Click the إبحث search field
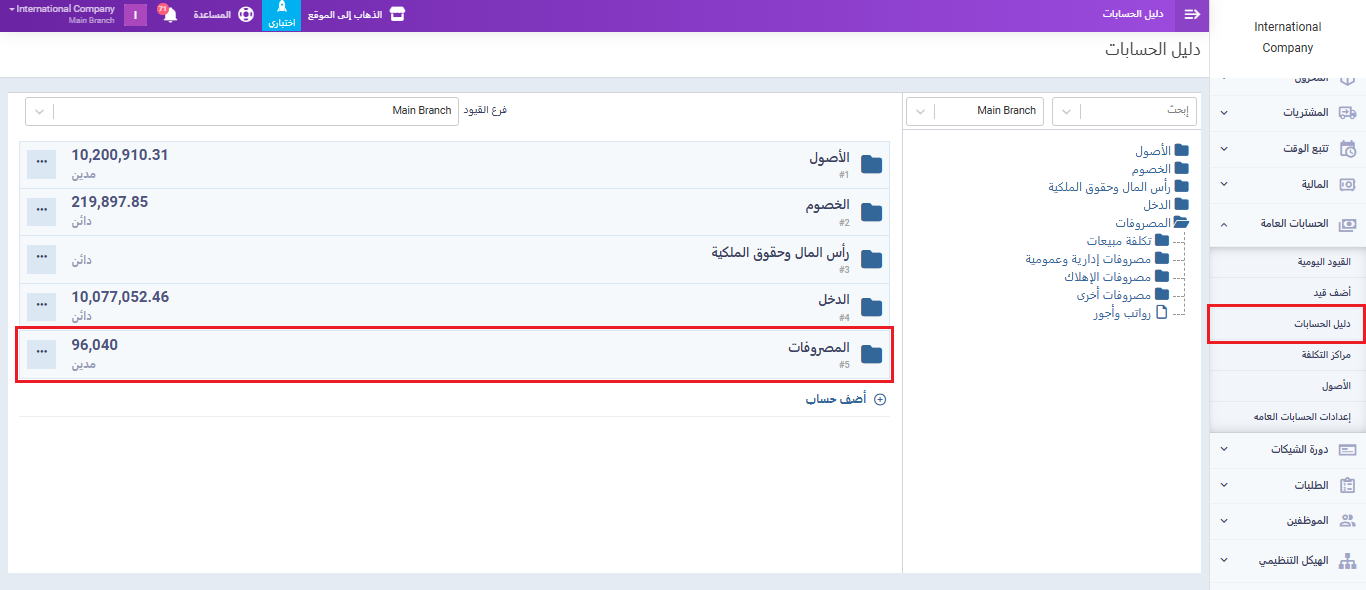 (1136, 111)
